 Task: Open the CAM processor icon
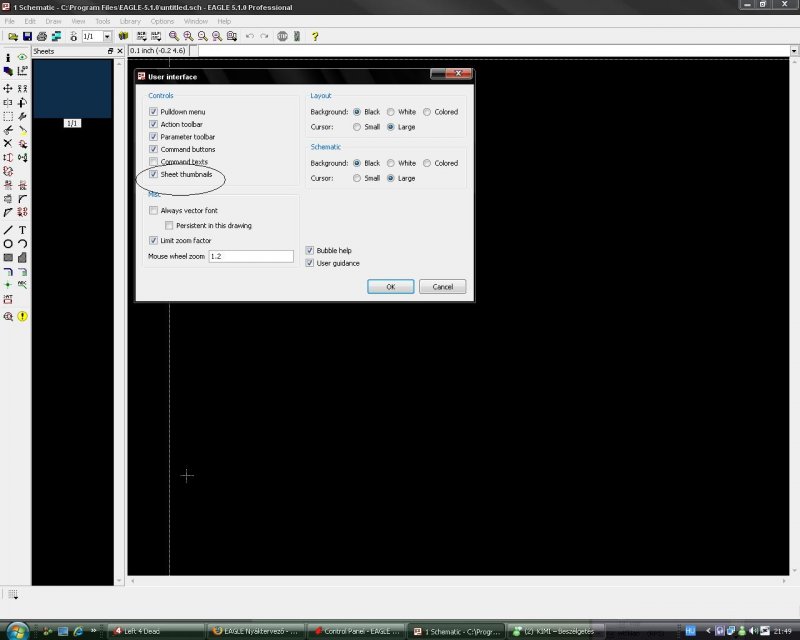(x=56, y=36)
